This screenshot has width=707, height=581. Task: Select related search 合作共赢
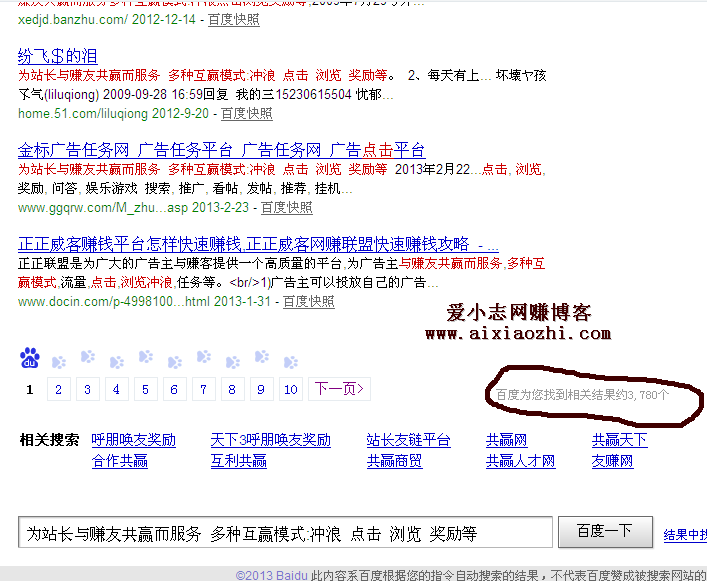click(x=119, y=461)
